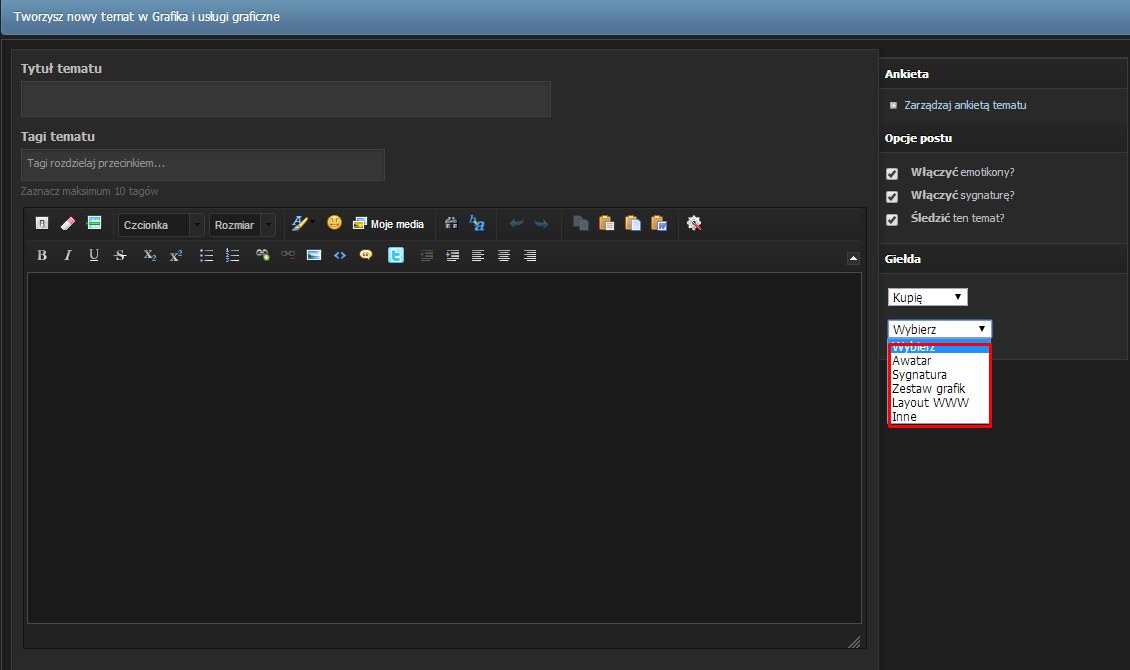Toggle Włączyć emotikony checkbox
1130x670 pixels.
click(892, 174)
